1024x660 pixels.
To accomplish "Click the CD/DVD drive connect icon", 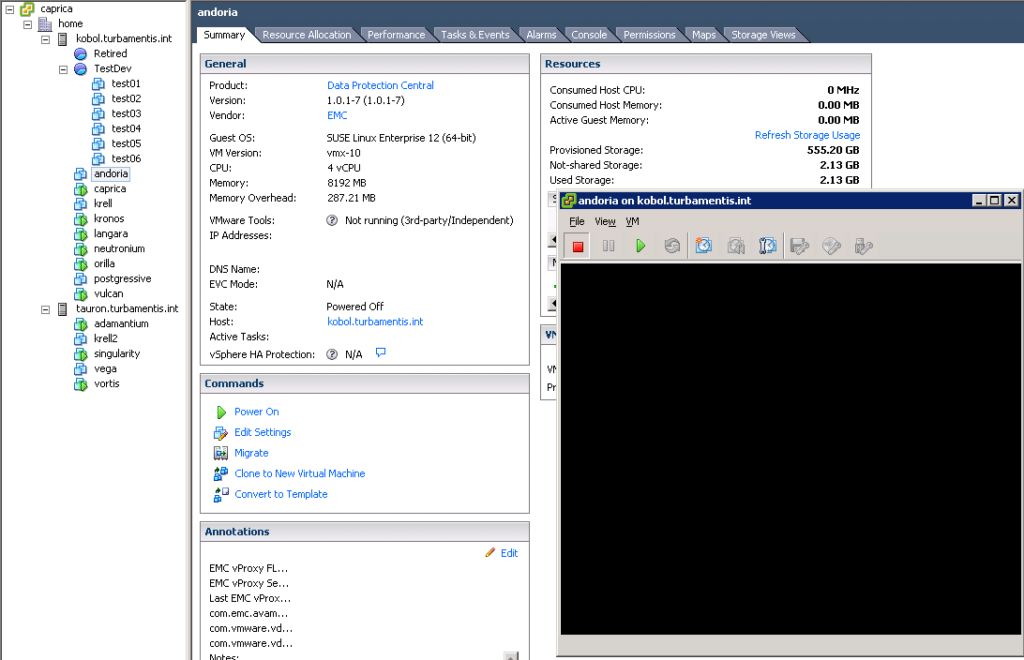I will 830,246.
